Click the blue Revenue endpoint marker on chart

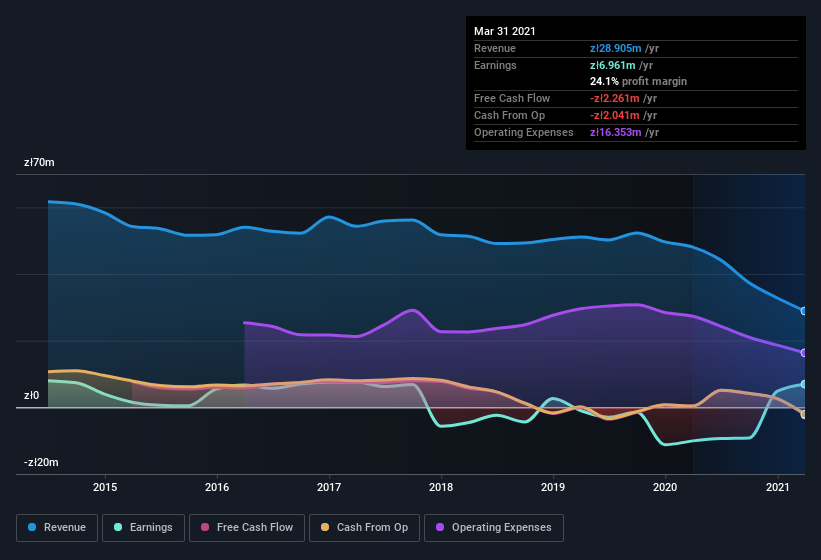804,311
